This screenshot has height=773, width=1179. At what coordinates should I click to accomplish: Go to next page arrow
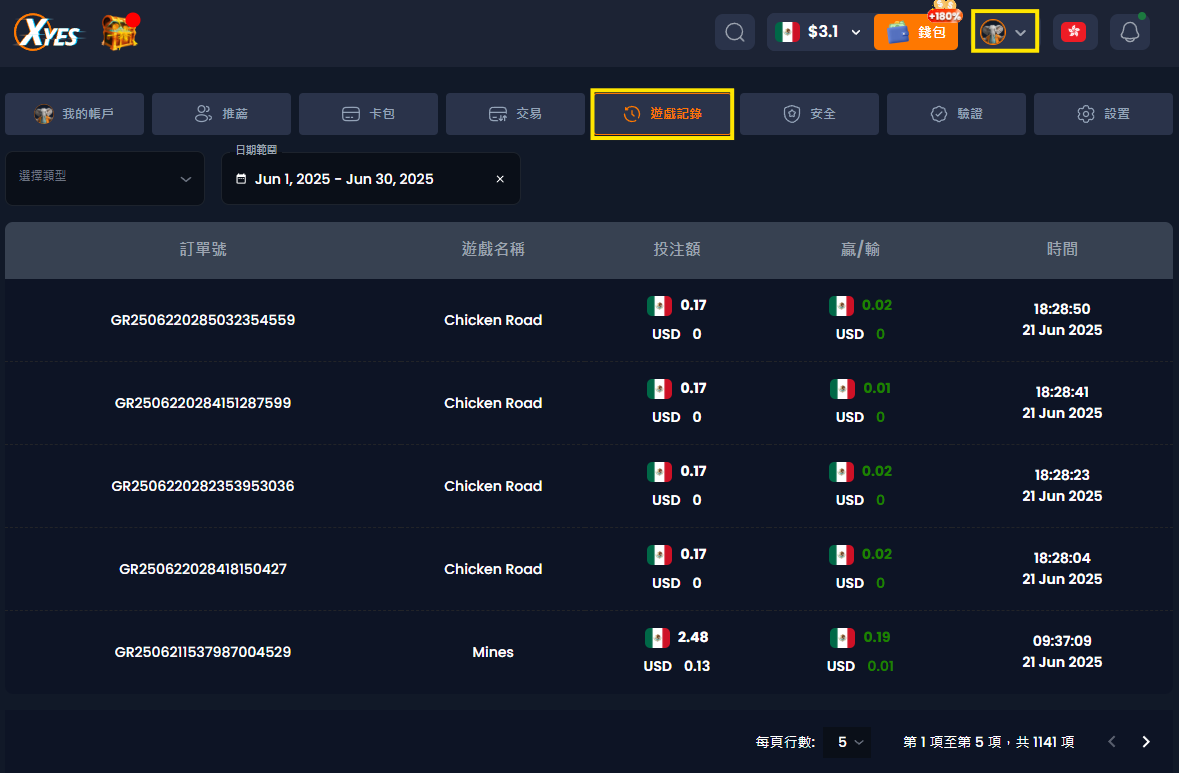(x=1146, y=742)
